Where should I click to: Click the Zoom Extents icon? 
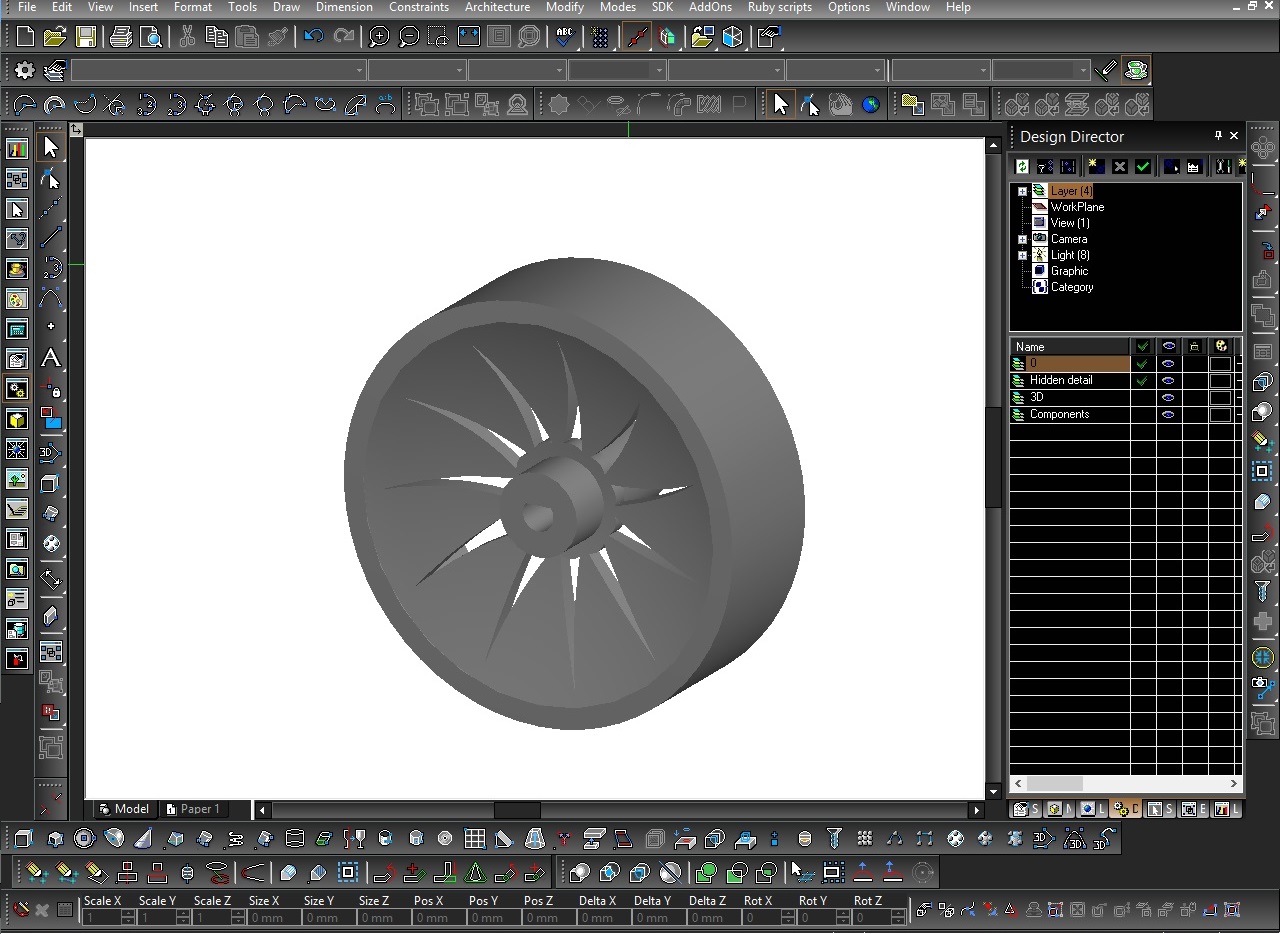(468, 38)
